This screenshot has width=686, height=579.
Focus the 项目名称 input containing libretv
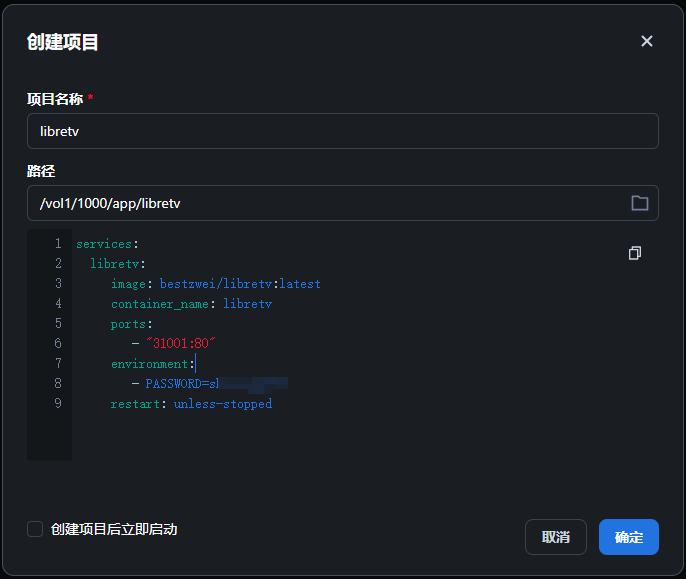(x=342, y=131)
